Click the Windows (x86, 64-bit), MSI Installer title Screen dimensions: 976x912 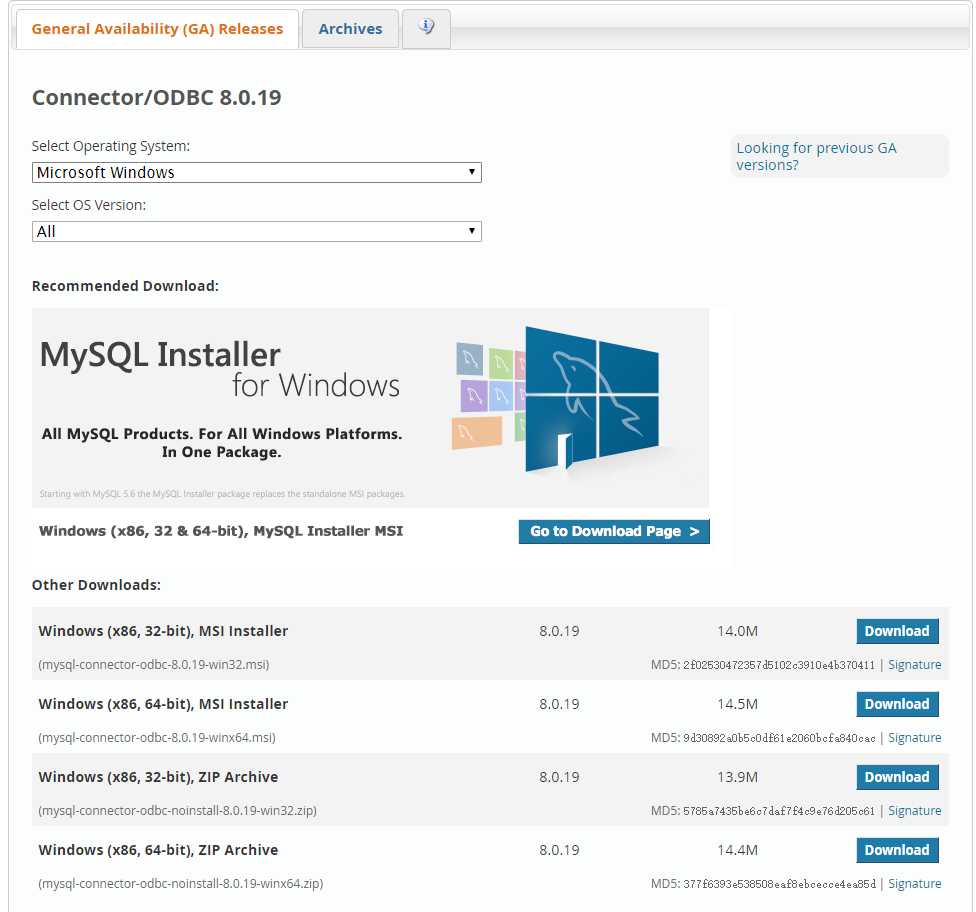(163, 704)
